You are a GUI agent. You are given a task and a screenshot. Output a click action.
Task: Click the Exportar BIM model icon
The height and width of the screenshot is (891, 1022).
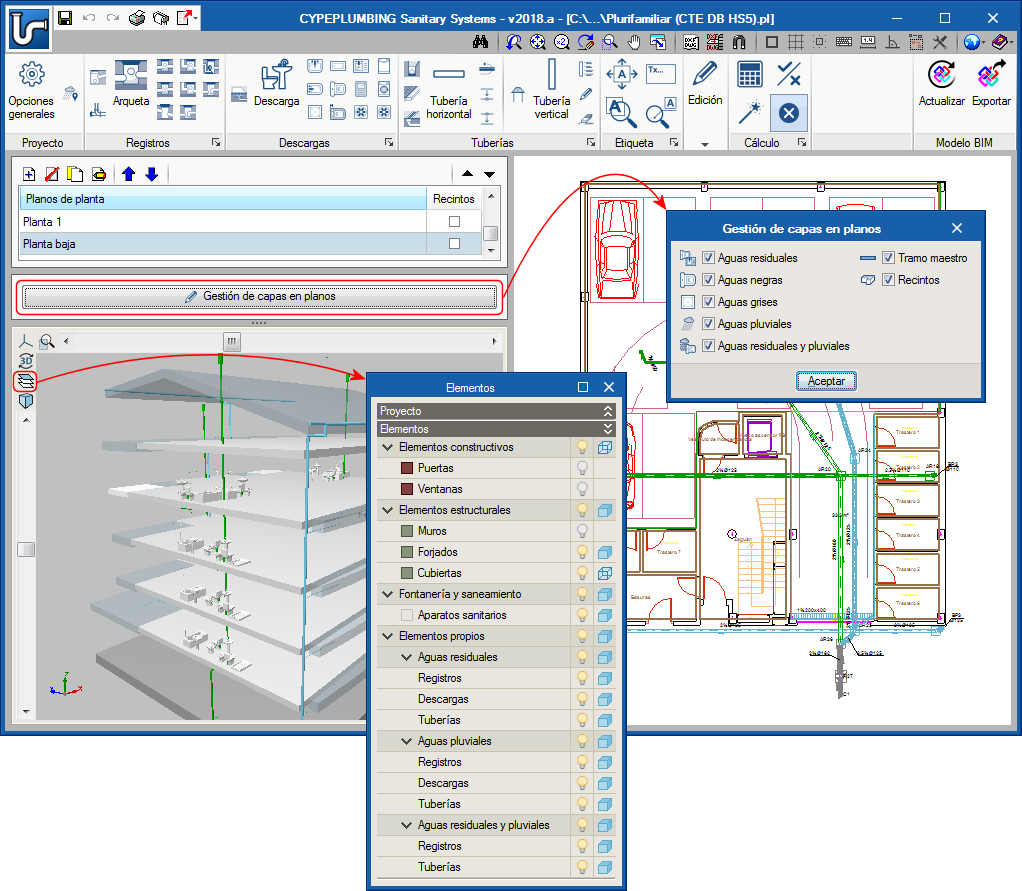tap(991, 83)
